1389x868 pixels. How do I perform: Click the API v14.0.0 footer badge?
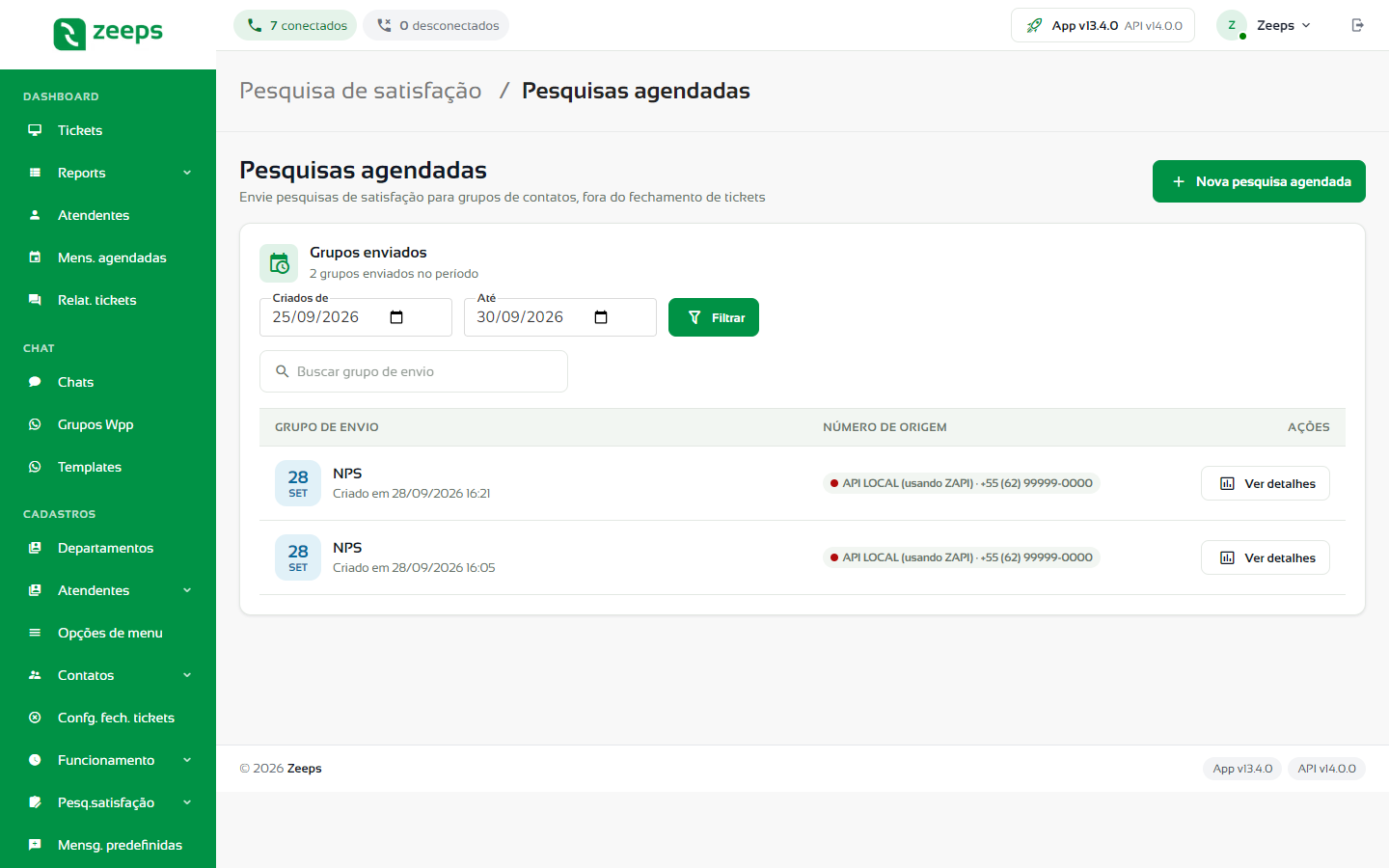(x=1326, y=769)
